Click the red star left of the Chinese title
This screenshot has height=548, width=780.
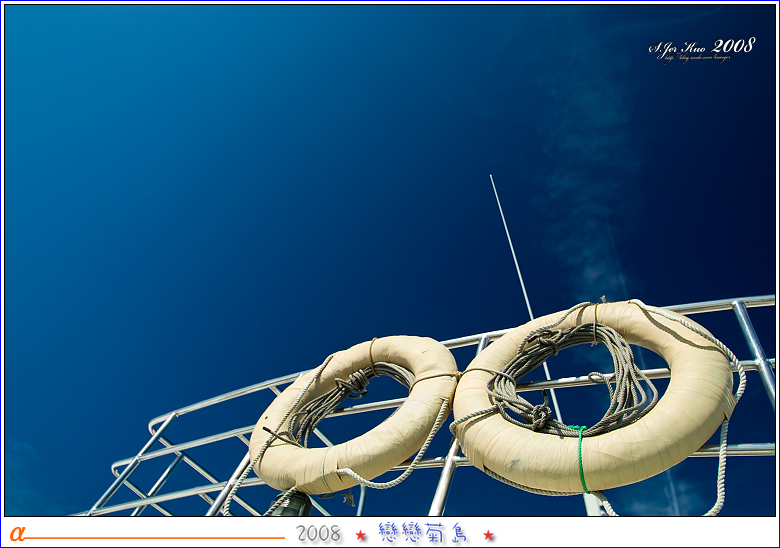361,535
